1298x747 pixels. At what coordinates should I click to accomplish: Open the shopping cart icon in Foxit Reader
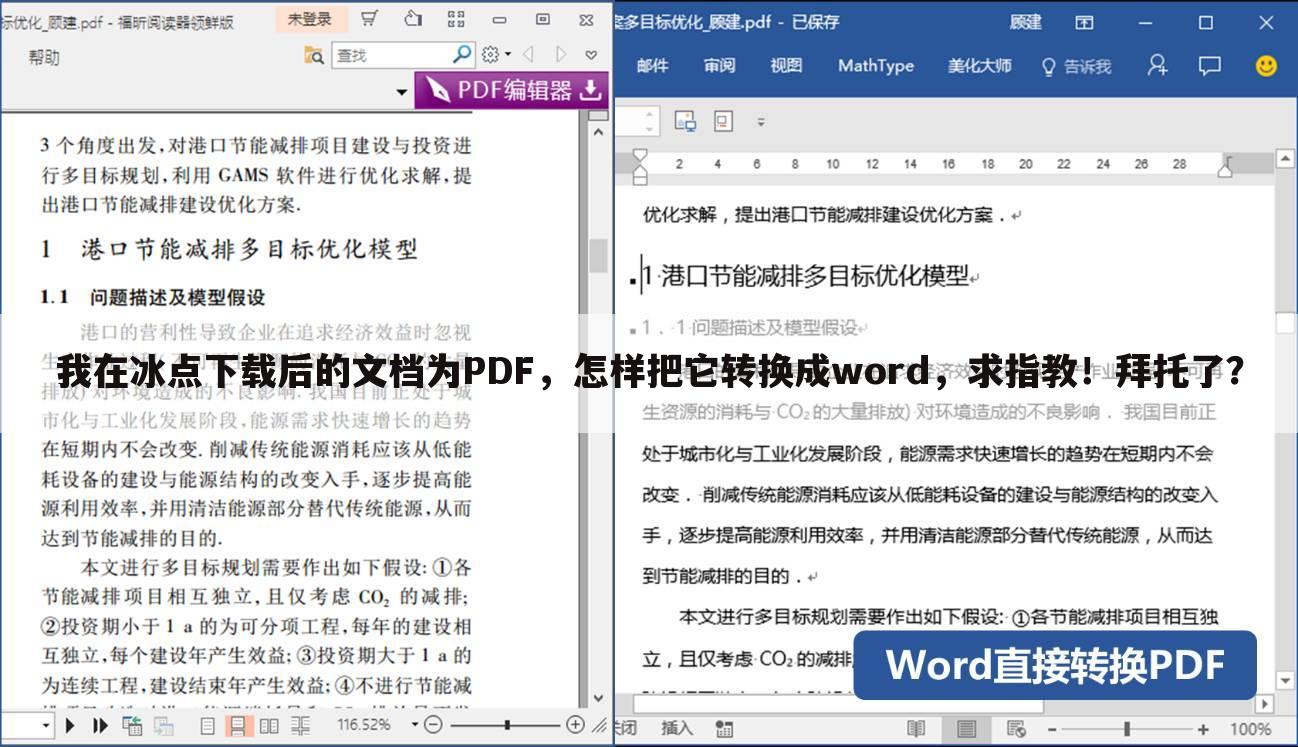point(369,19)
